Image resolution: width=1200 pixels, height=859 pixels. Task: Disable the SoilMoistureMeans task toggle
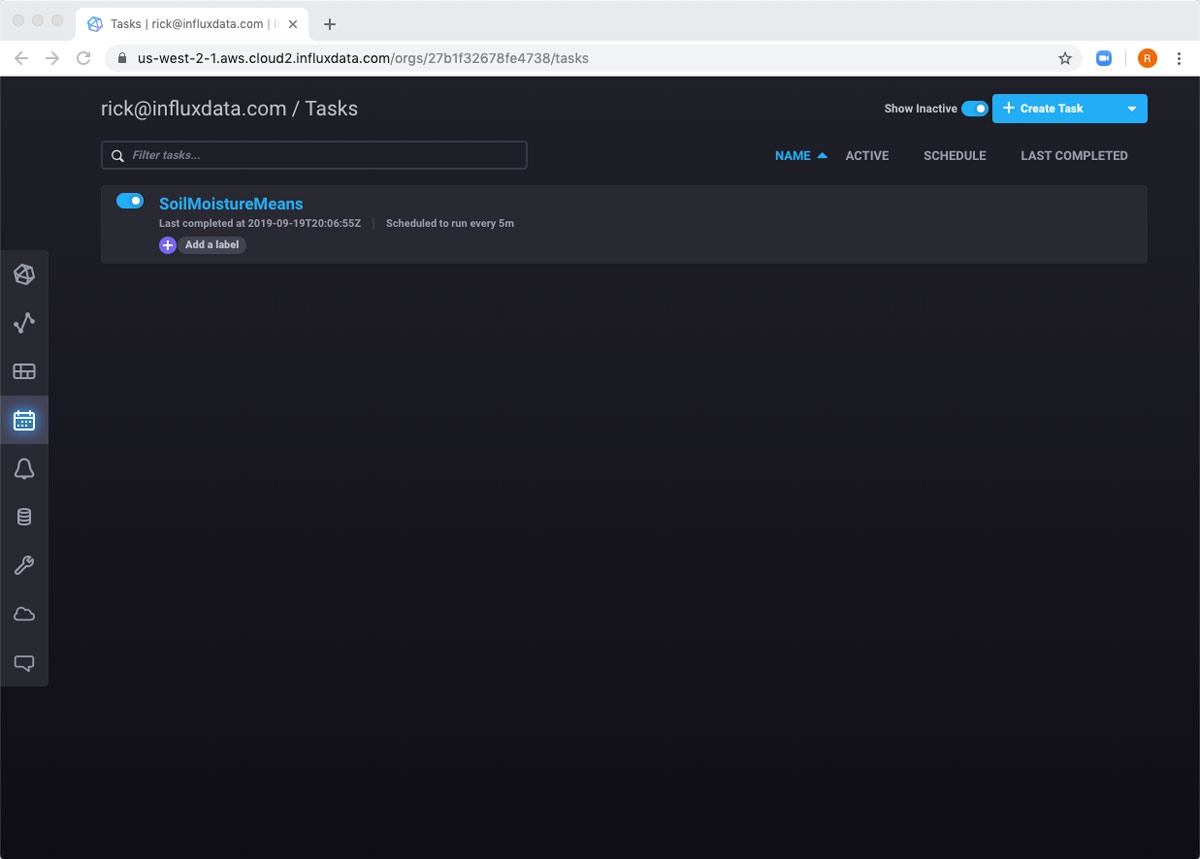pos(130,201)
